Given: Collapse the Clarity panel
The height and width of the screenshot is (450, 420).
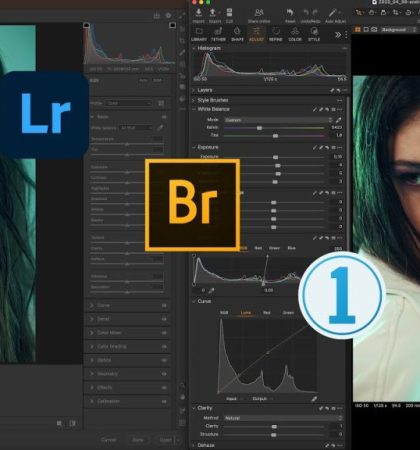Looking at the screenshot, I should click(x=194, y=408).
